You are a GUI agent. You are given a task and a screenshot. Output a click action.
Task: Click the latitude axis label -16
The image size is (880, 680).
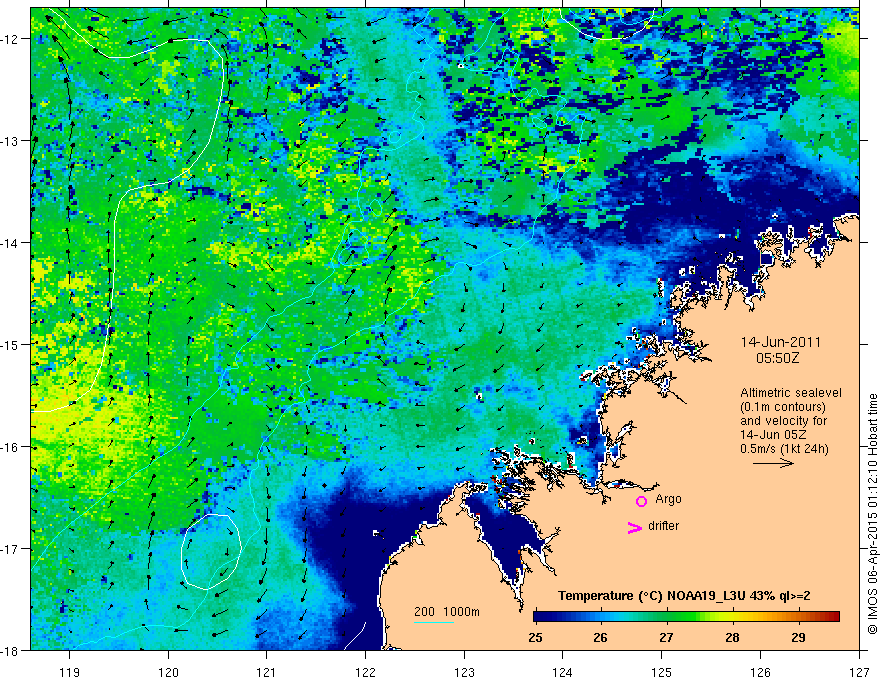tap(10, 447)
